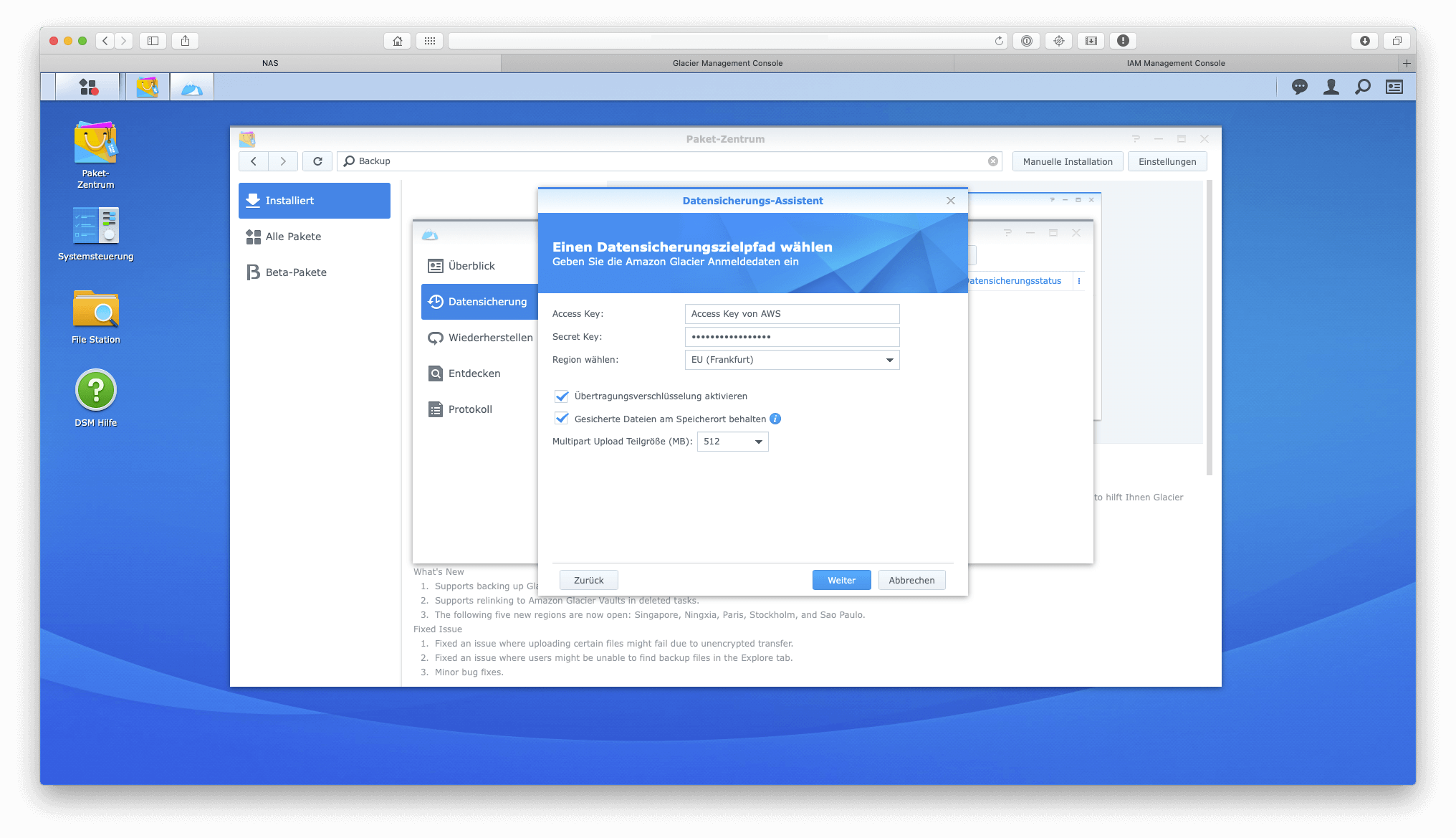
Task: Select Beta-Pakete in sidebar
Action: point(315,272)
